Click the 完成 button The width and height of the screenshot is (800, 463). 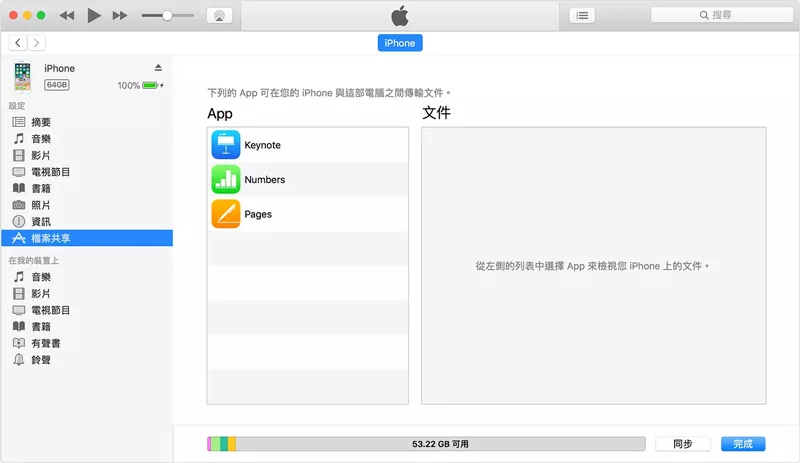[742, 444]
